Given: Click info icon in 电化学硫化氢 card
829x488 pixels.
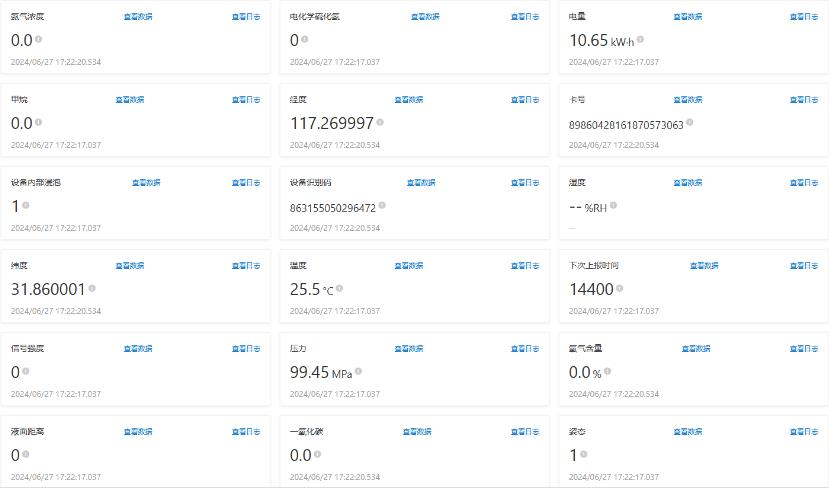Looking at the screenshot, I should pyautogui.click(x=305, y=39).
